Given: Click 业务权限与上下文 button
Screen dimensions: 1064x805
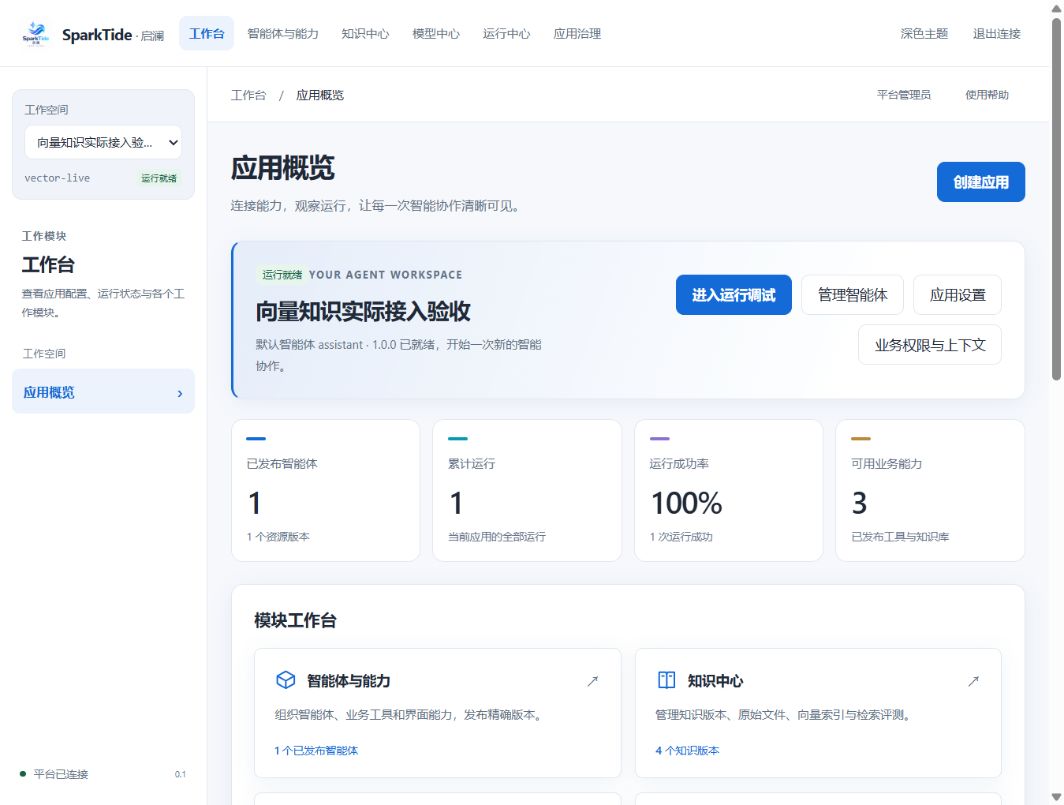Looking at the screenshot, I should (x=930, y=345).
